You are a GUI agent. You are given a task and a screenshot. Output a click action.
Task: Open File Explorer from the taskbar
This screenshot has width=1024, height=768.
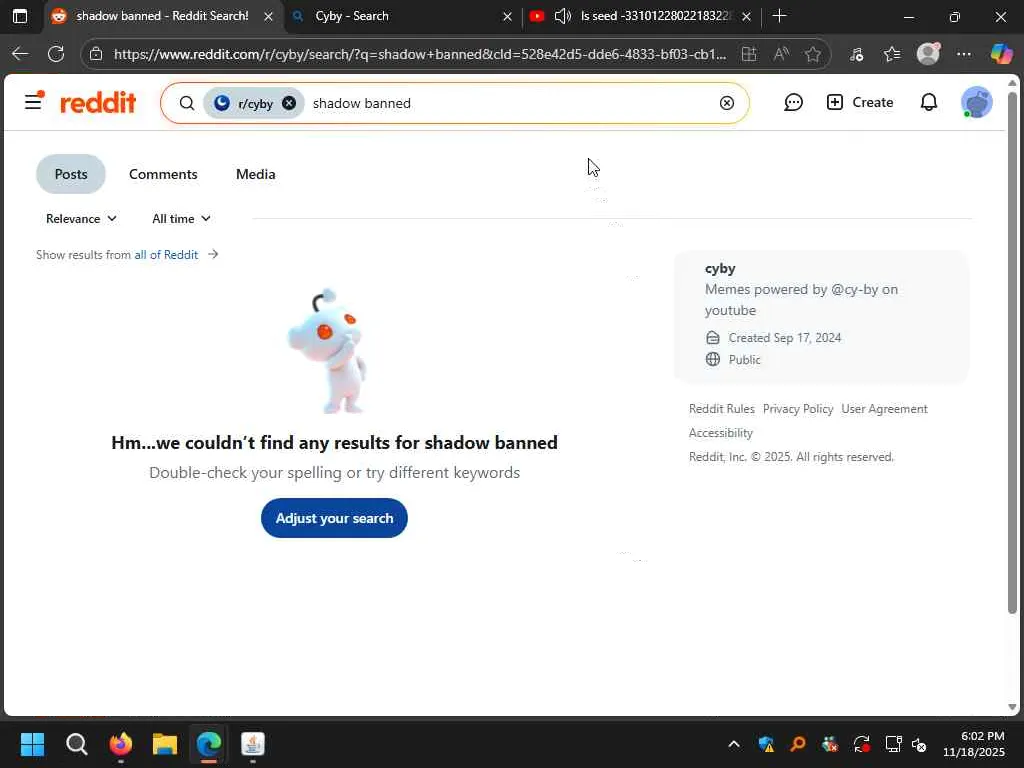click(x=165, y=744)
